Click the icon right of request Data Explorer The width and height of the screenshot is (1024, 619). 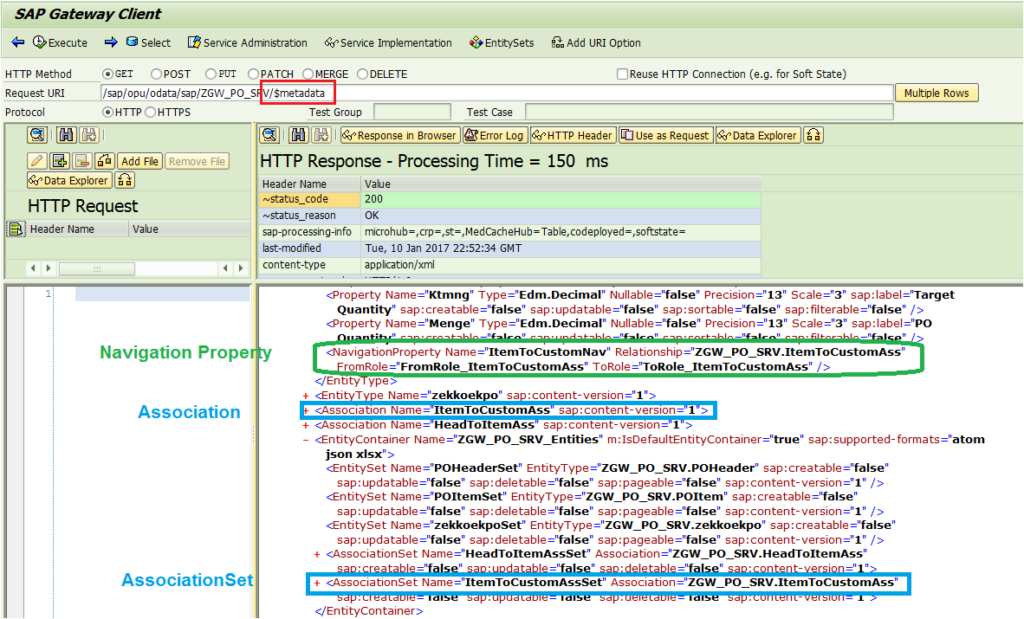pos(125,180)
